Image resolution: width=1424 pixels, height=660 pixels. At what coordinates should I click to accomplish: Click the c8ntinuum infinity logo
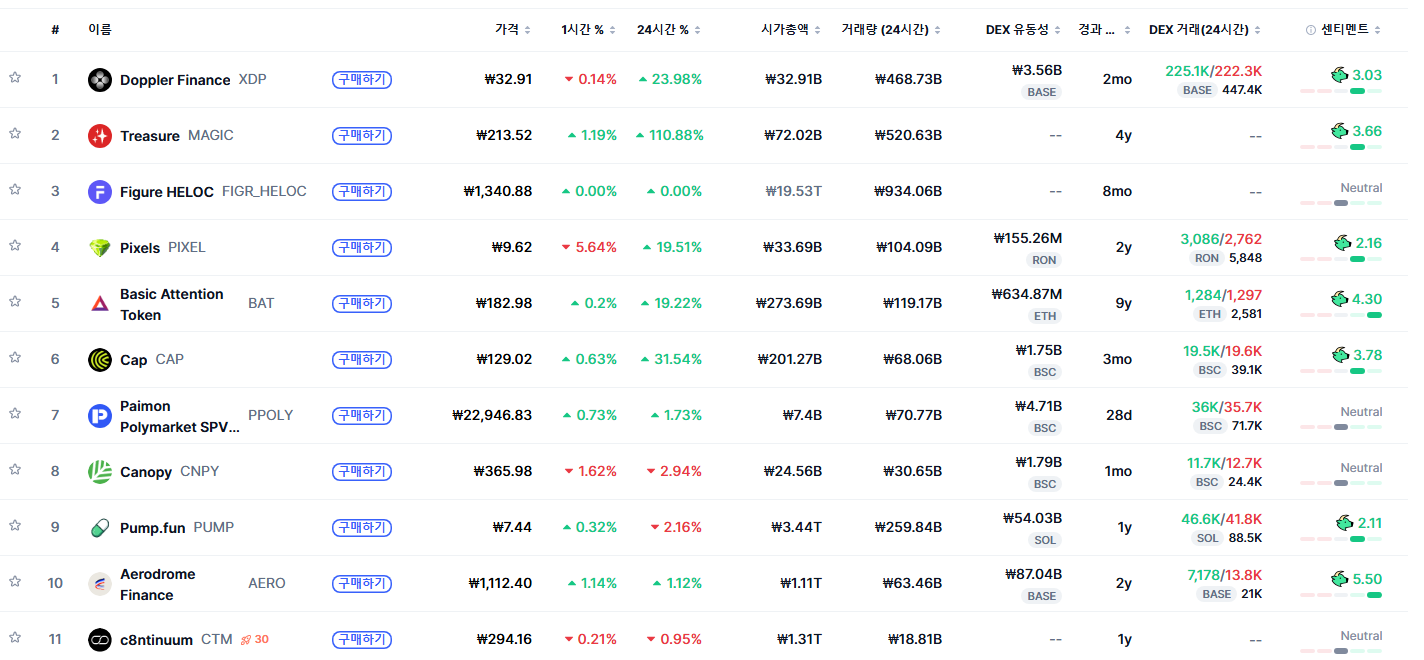[99, 640]
